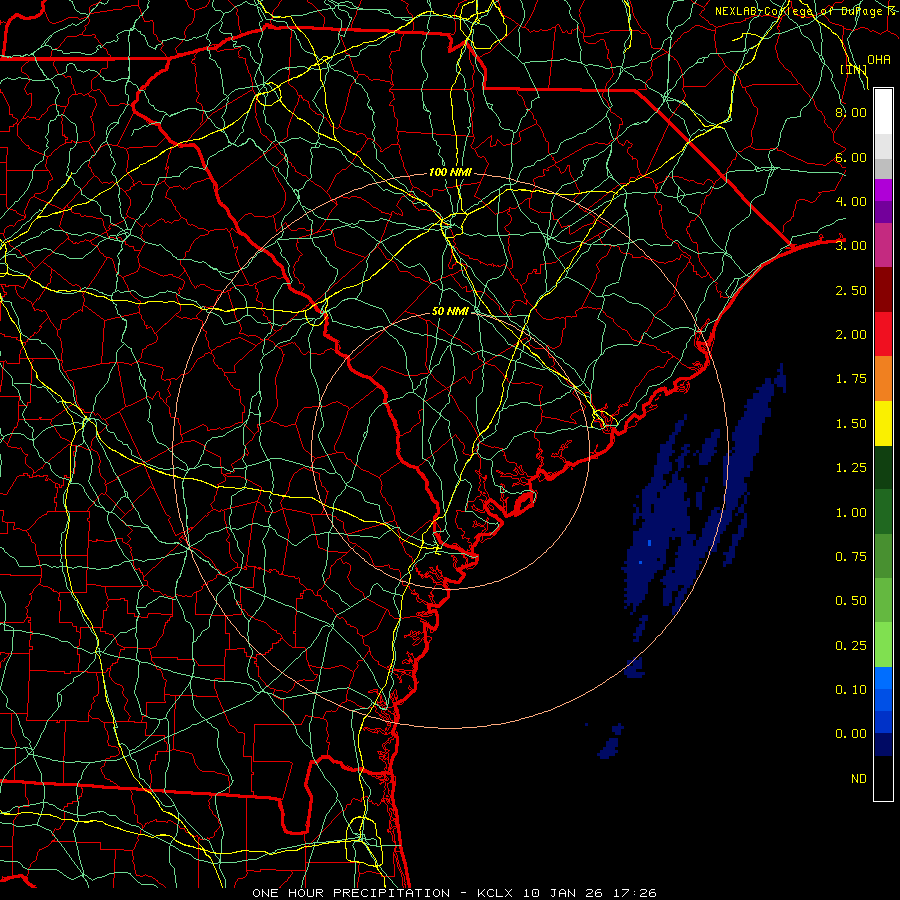
Task: Click the ONE HOUR PRECIPITATION title text
Action: (351, 893)
